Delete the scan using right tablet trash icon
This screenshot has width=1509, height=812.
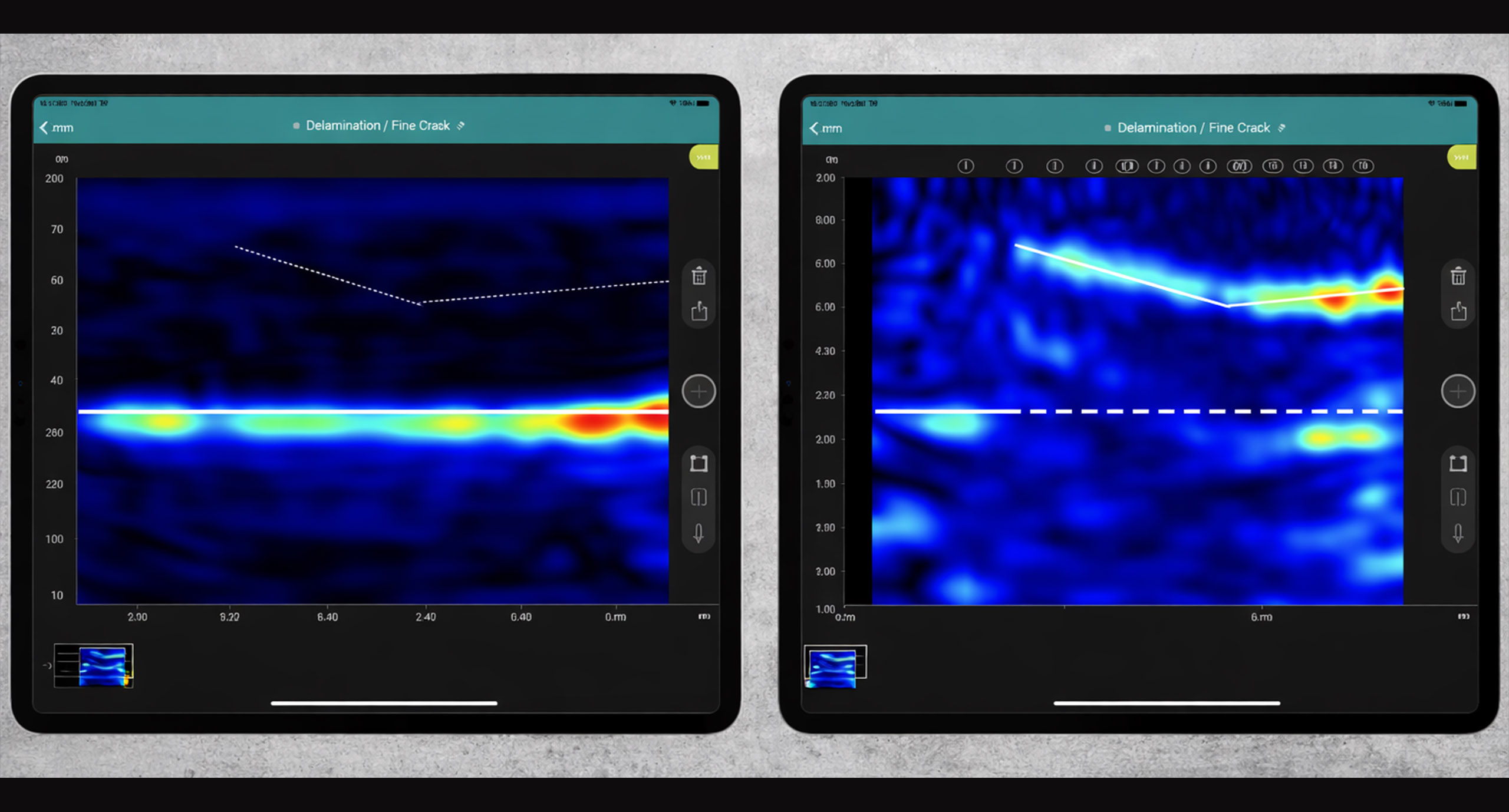click(1458, 276)
